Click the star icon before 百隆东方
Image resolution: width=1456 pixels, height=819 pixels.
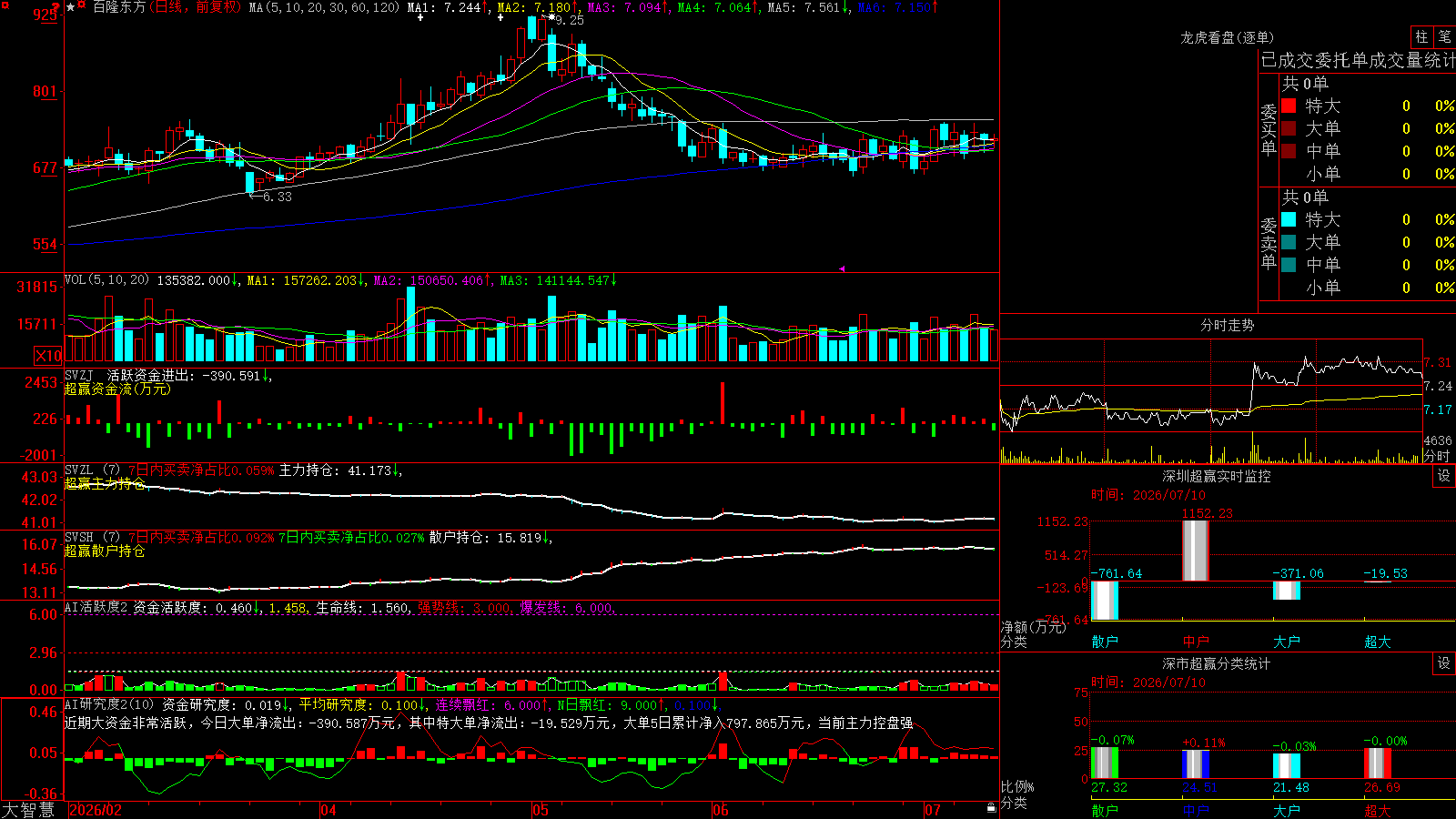pos(71,7)
